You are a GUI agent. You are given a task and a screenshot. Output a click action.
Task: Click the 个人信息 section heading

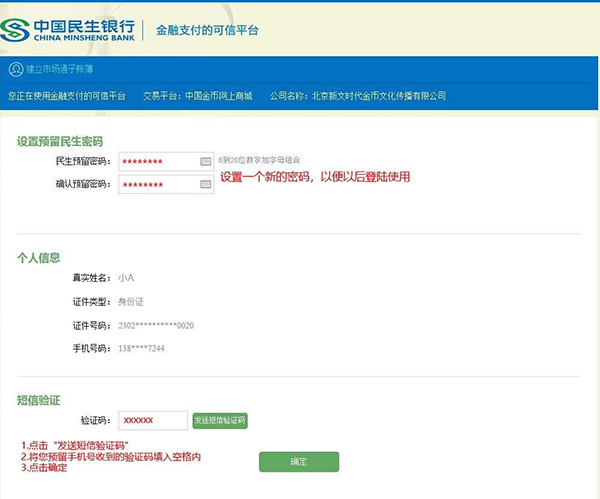38,257
